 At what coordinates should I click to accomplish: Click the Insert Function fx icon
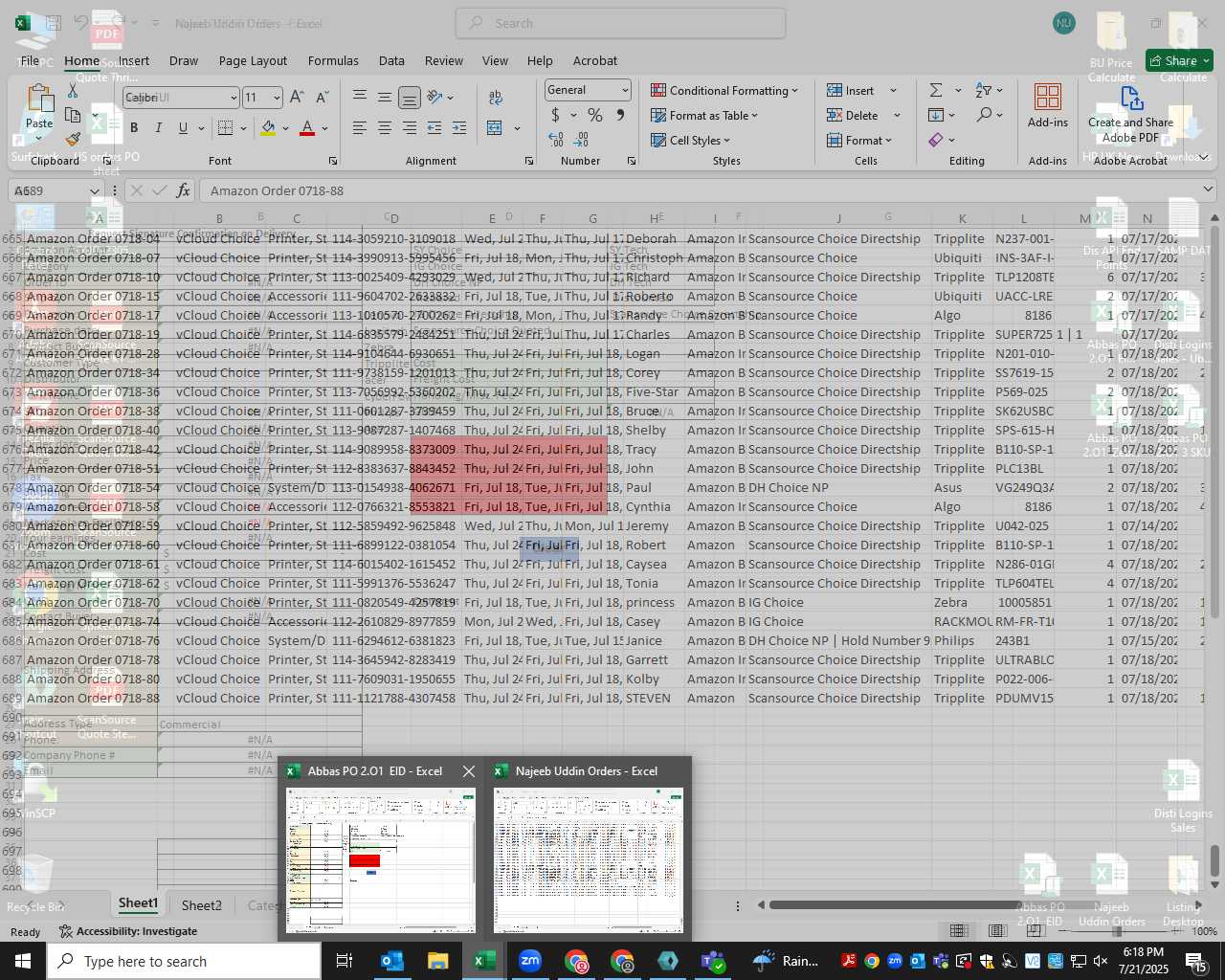[184, 190]
